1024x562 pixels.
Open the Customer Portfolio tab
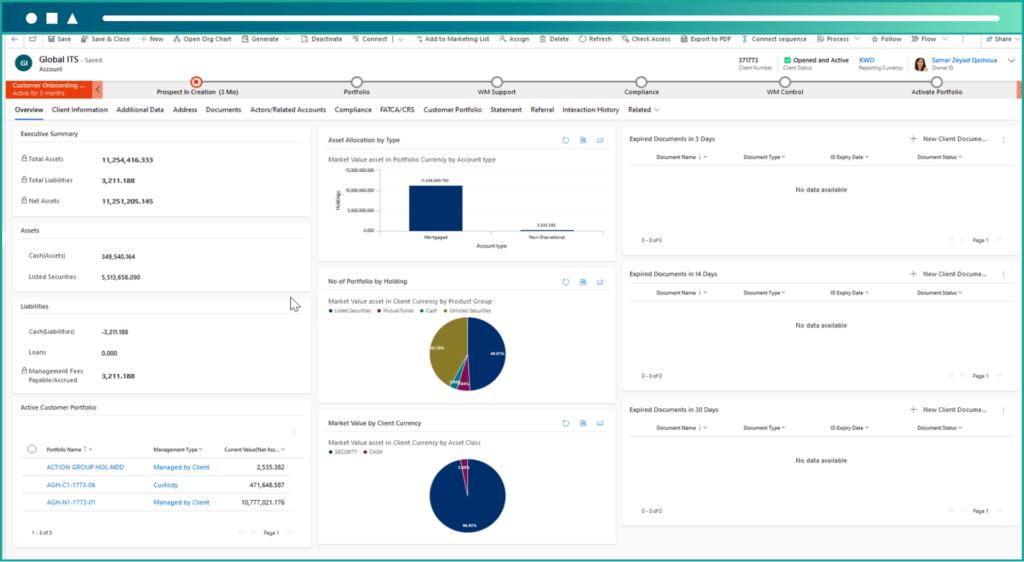452,110
